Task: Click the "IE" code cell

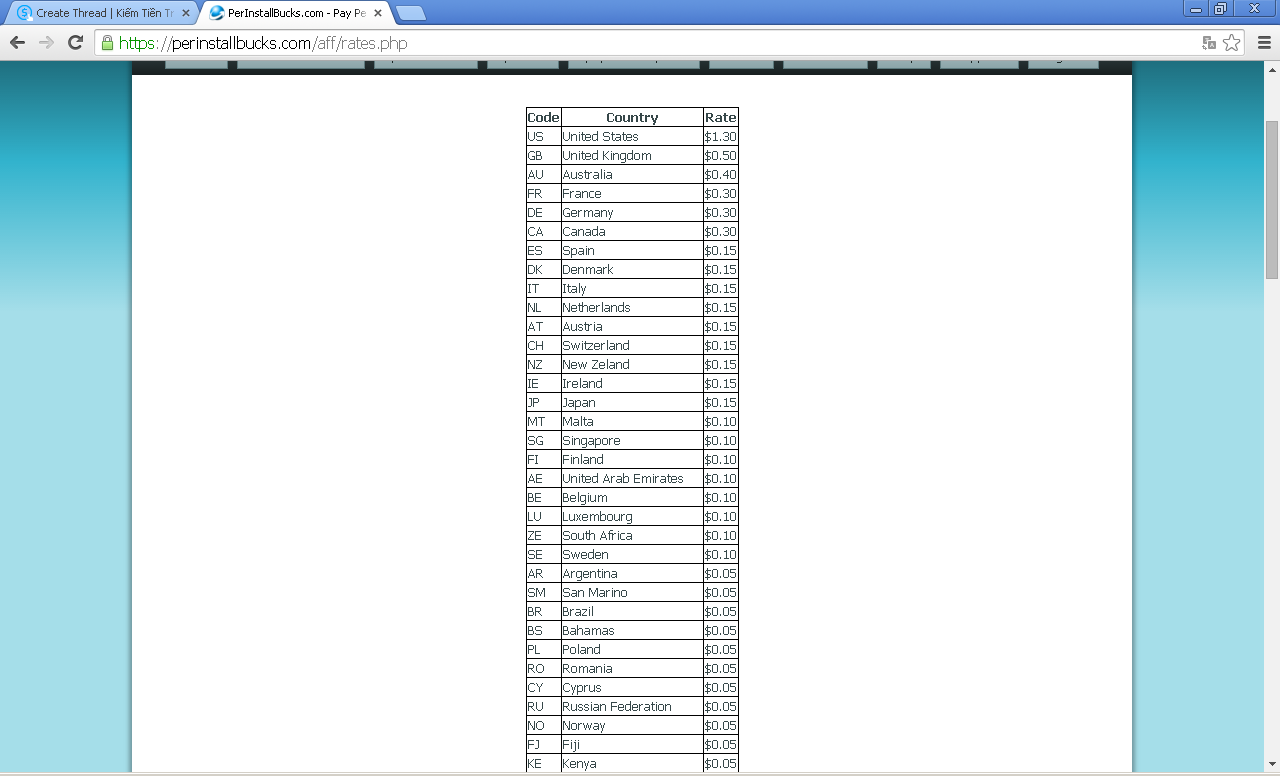Action: [543, 383]
